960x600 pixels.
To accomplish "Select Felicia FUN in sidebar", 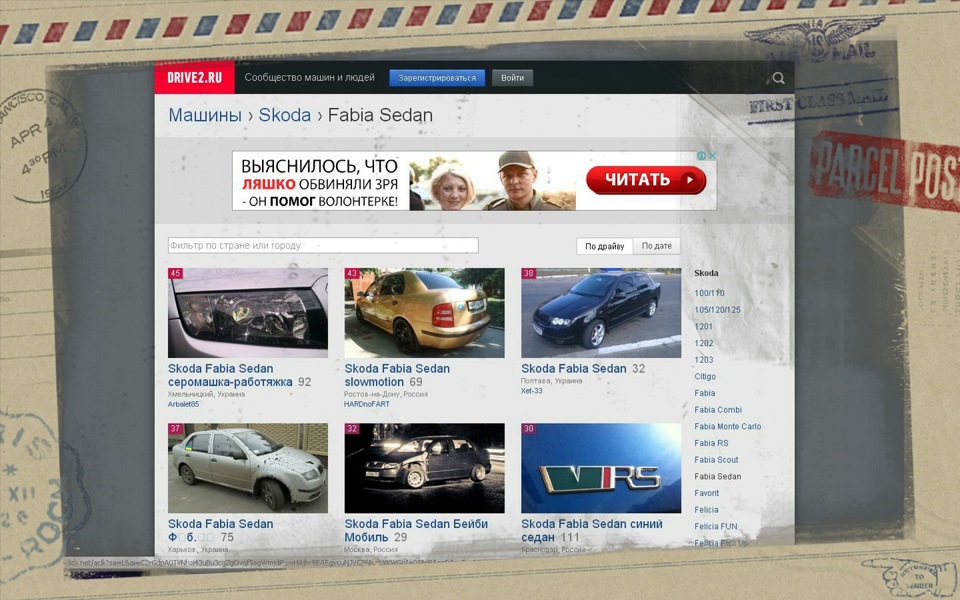I will (716, 526).
